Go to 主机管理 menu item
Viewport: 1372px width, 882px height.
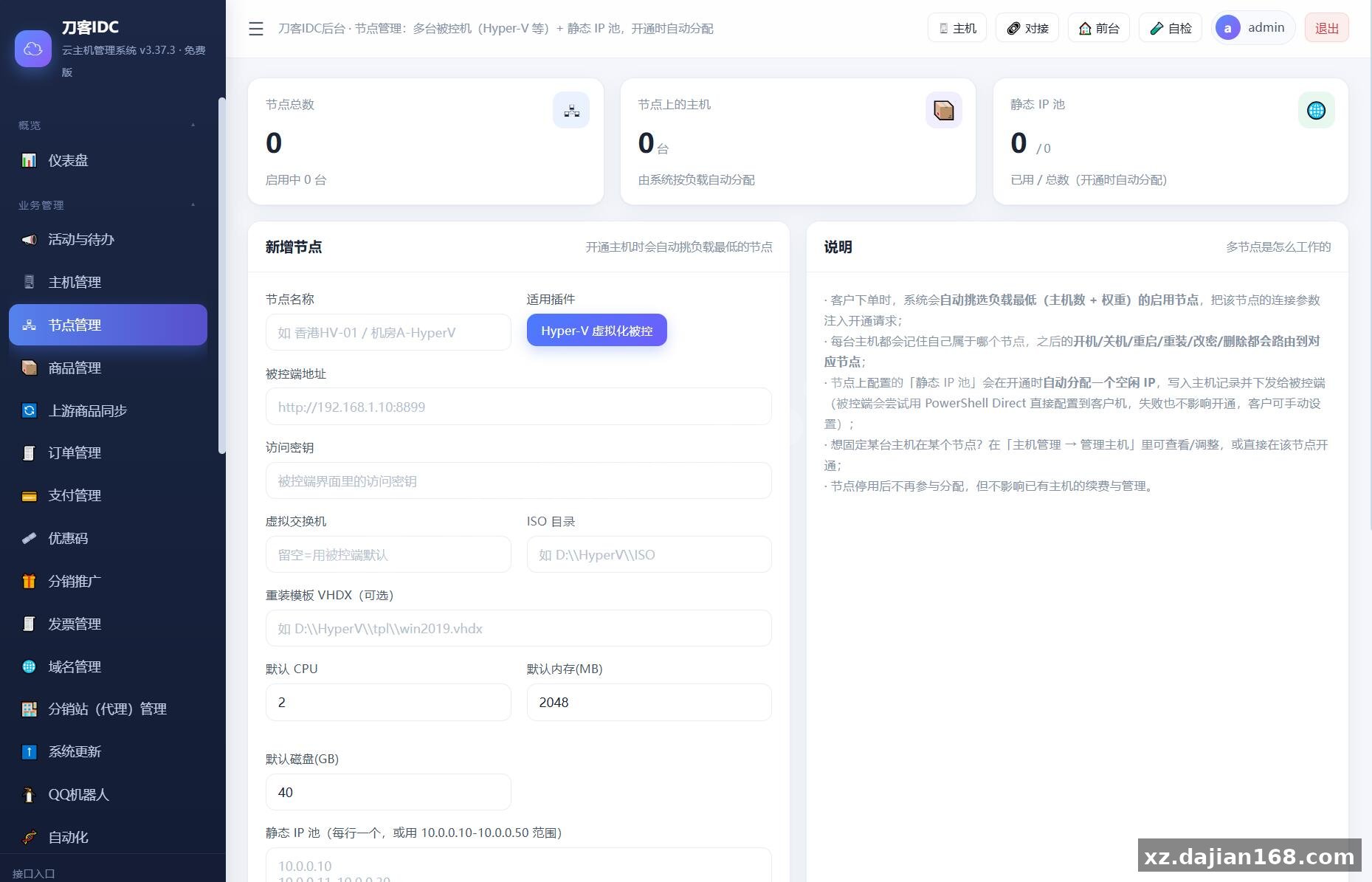click(x=108, y=282)
